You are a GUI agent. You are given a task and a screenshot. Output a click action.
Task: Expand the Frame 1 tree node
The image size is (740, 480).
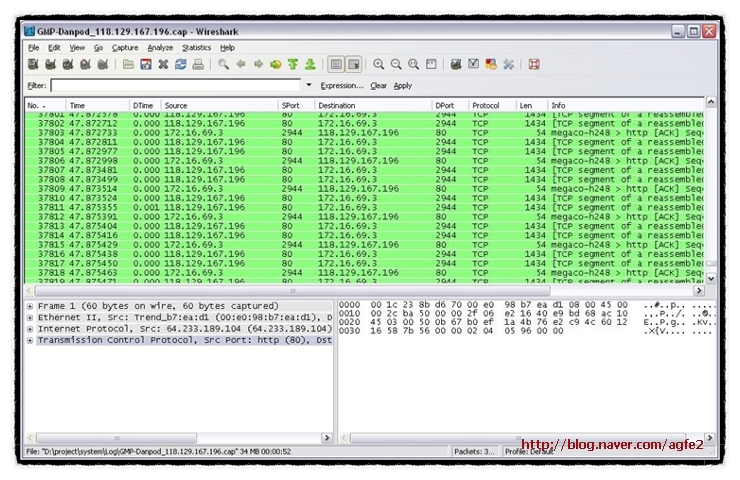click(x=30, y=306)
